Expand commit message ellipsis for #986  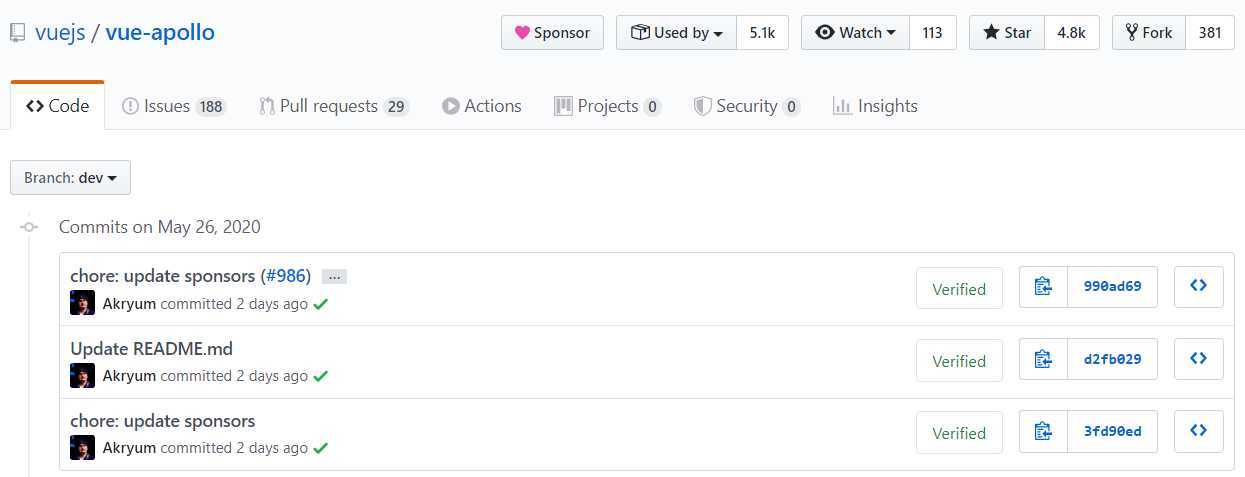[334, 277]
